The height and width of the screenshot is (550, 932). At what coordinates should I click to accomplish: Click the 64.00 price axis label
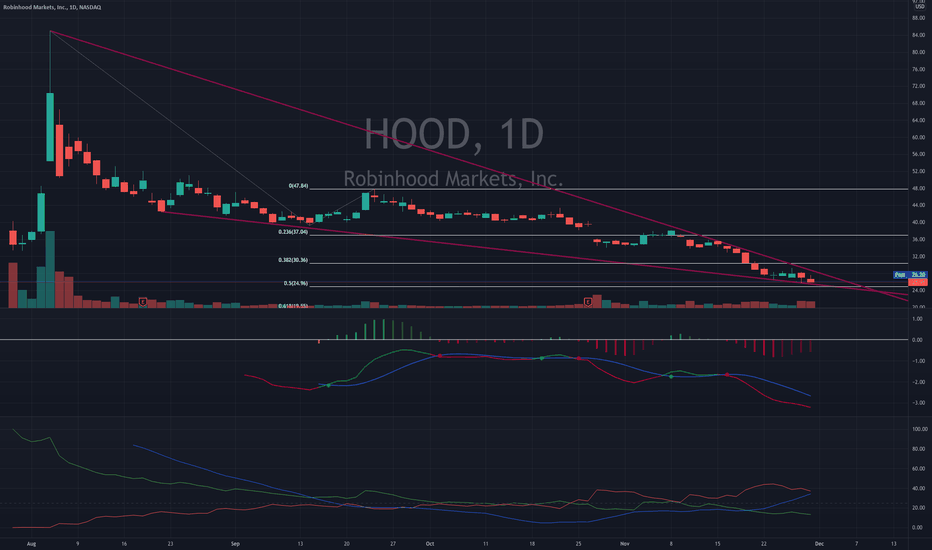(918, 120)
